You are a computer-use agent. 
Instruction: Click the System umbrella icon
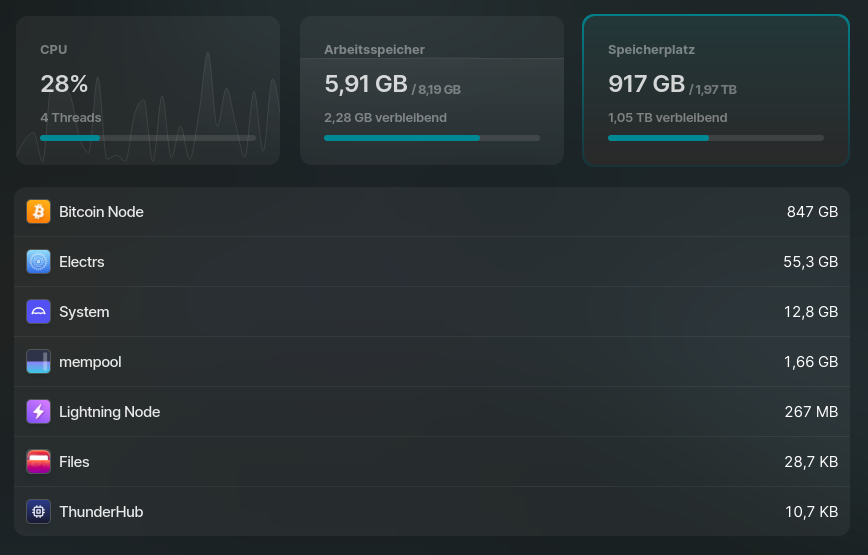tap(38, 312)
